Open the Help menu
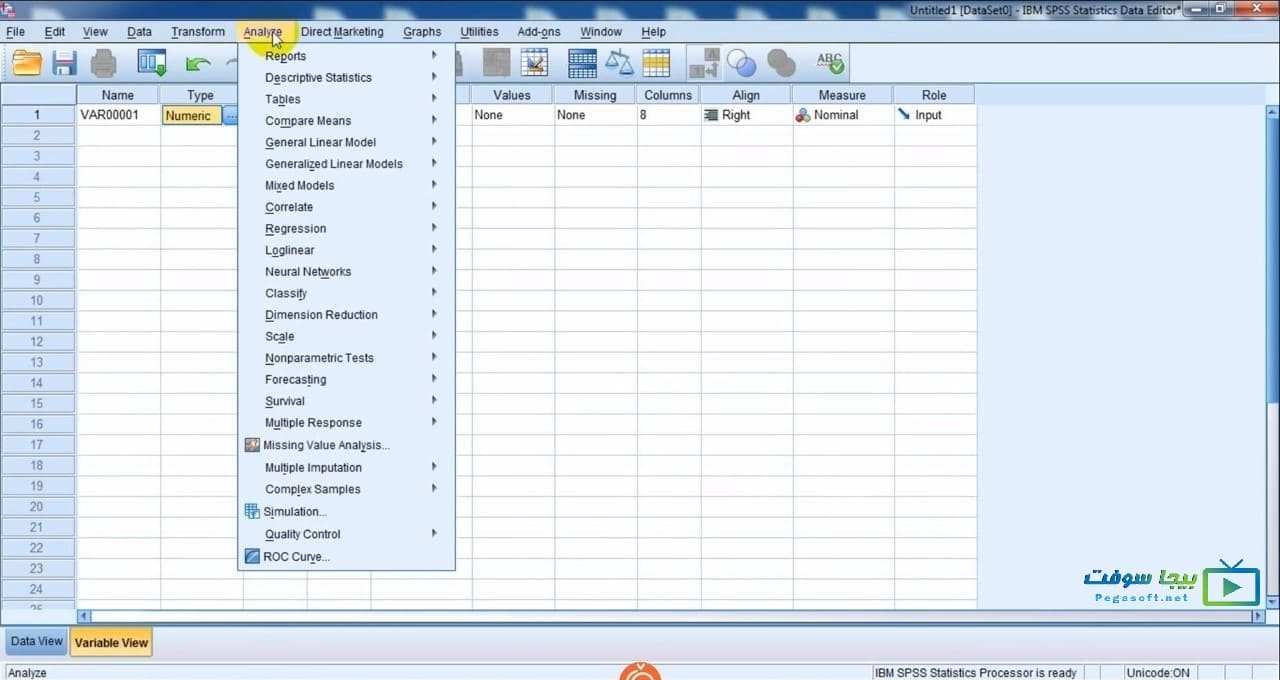This screenshot has height=680, width=1280. tap(653, 32)
